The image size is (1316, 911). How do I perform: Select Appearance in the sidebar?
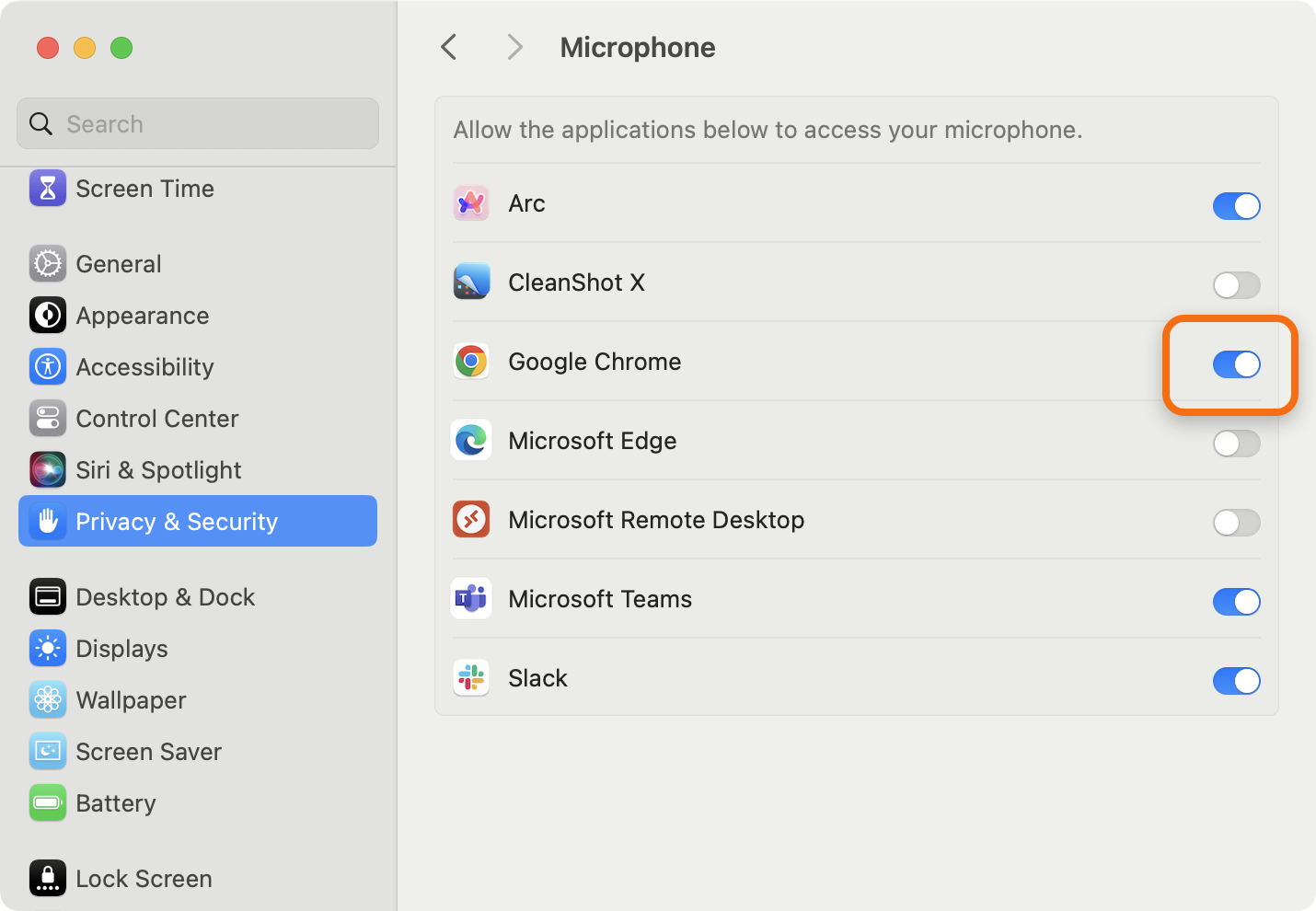(143, 316)
